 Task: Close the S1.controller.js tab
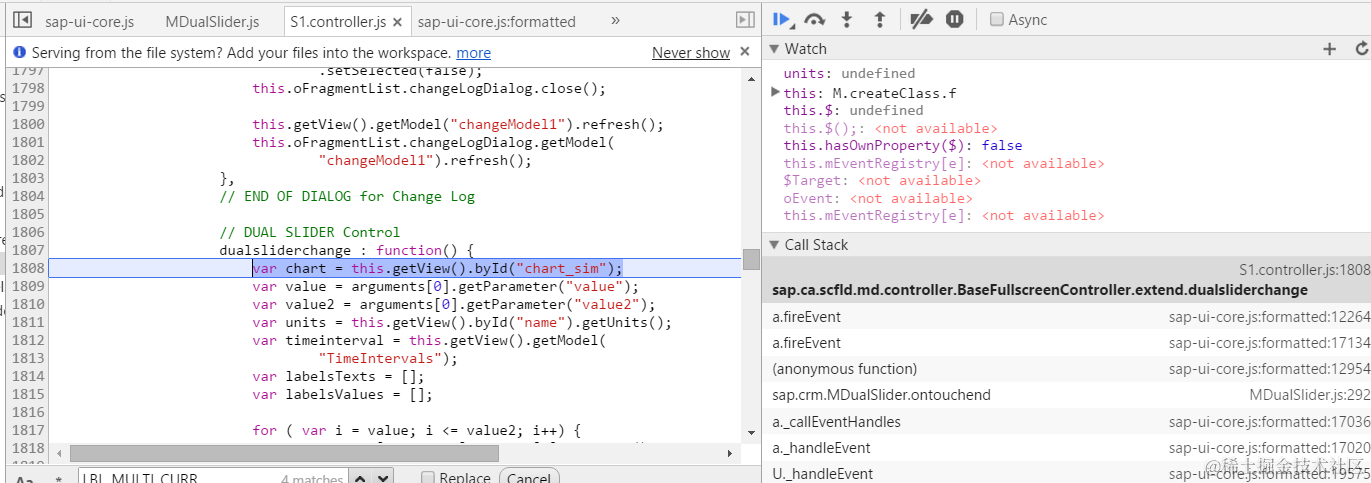click(x=398, y=21)
